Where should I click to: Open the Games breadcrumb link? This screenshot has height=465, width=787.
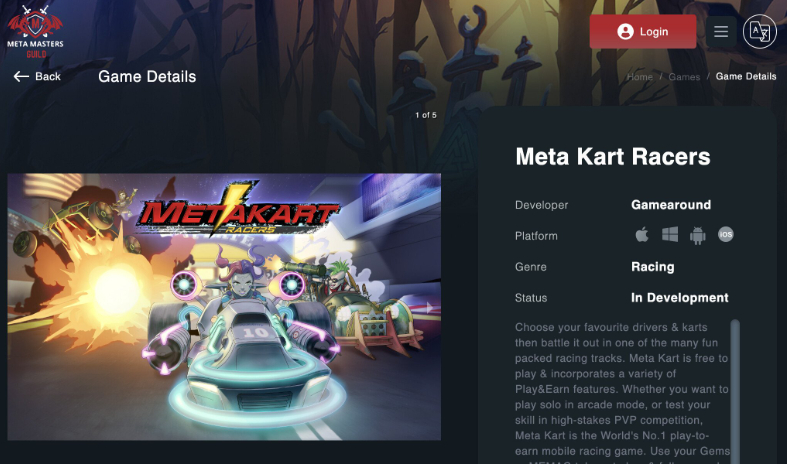[x=684, y=77]
